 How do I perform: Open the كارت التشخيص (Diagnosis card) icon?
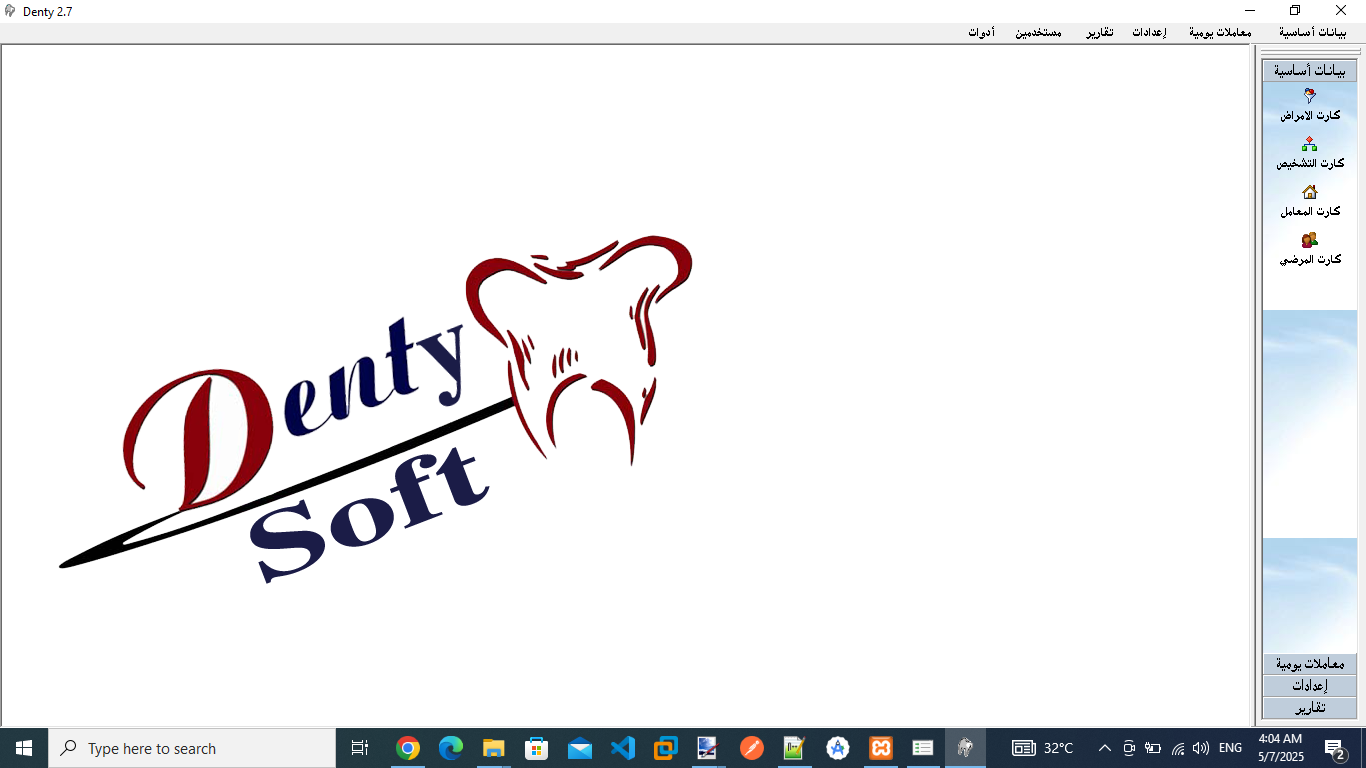1309,145
